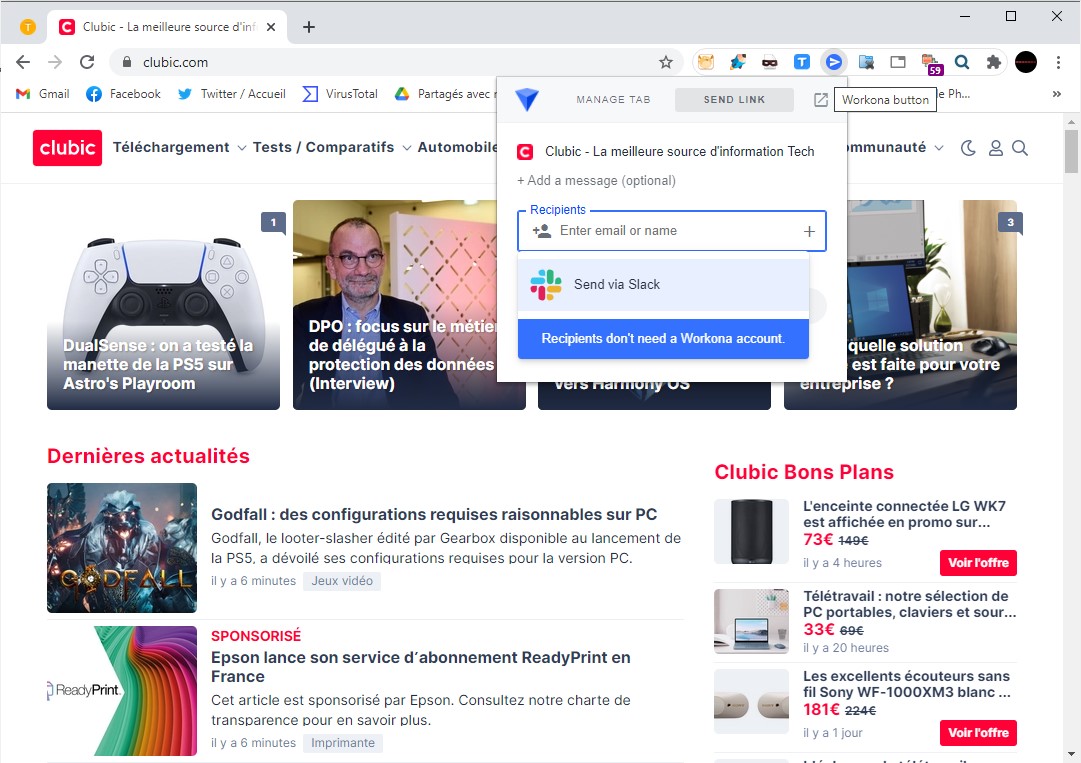Click Add a message (optional)

coord(596,181)
